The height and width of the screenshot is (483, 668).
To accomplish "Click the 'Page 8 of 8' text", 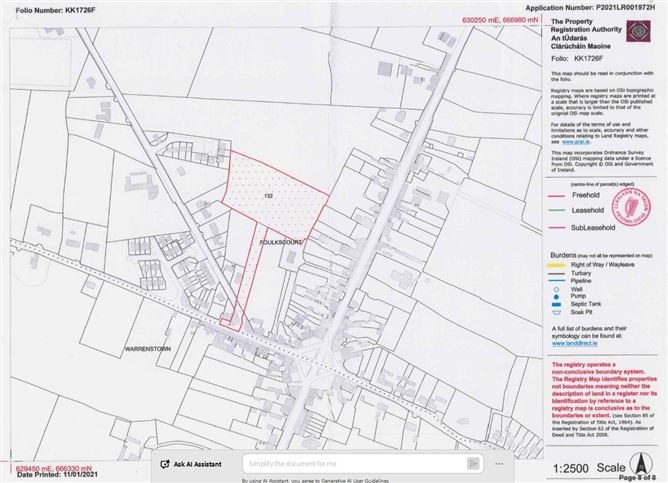I will (637, 478).
